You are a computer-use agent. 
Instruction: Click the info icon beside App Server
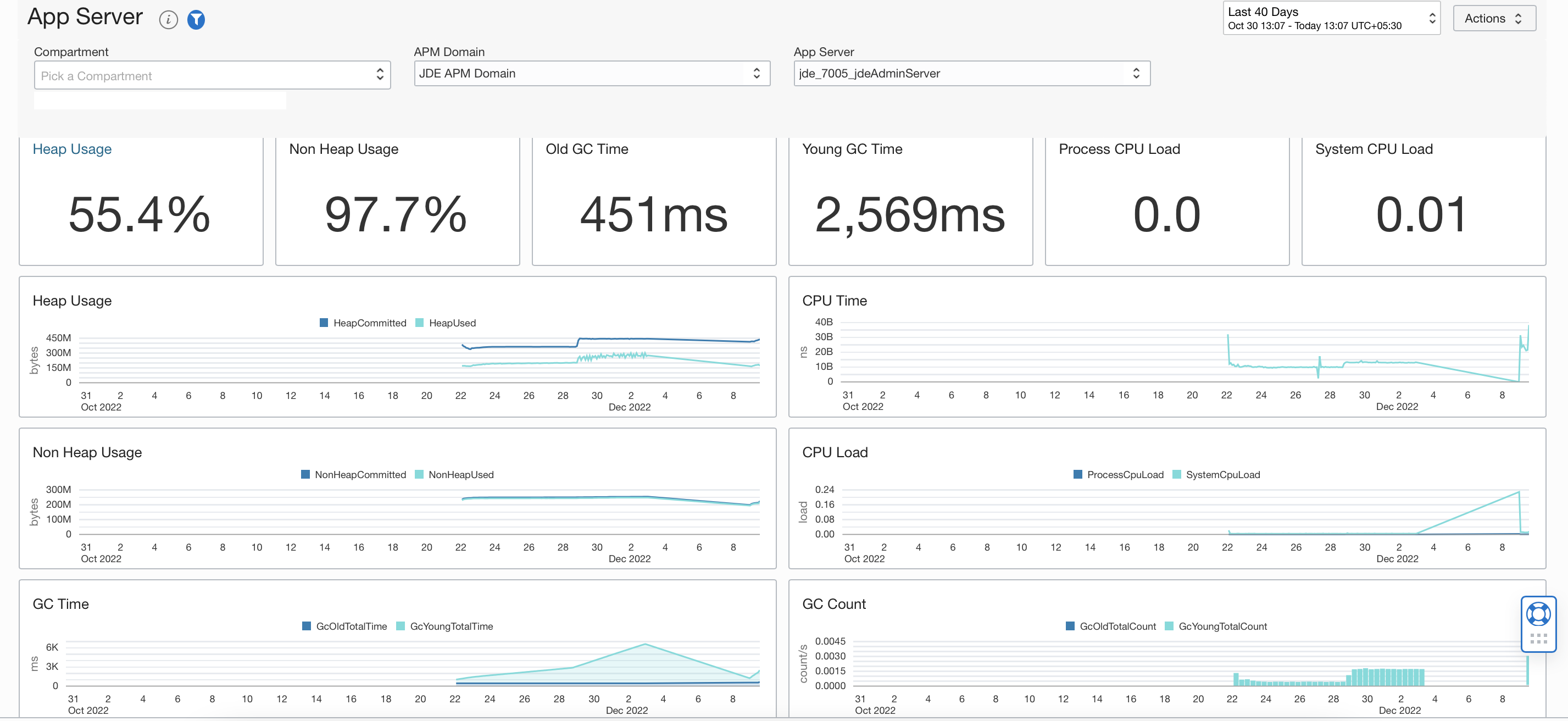(x=168, y=20)
